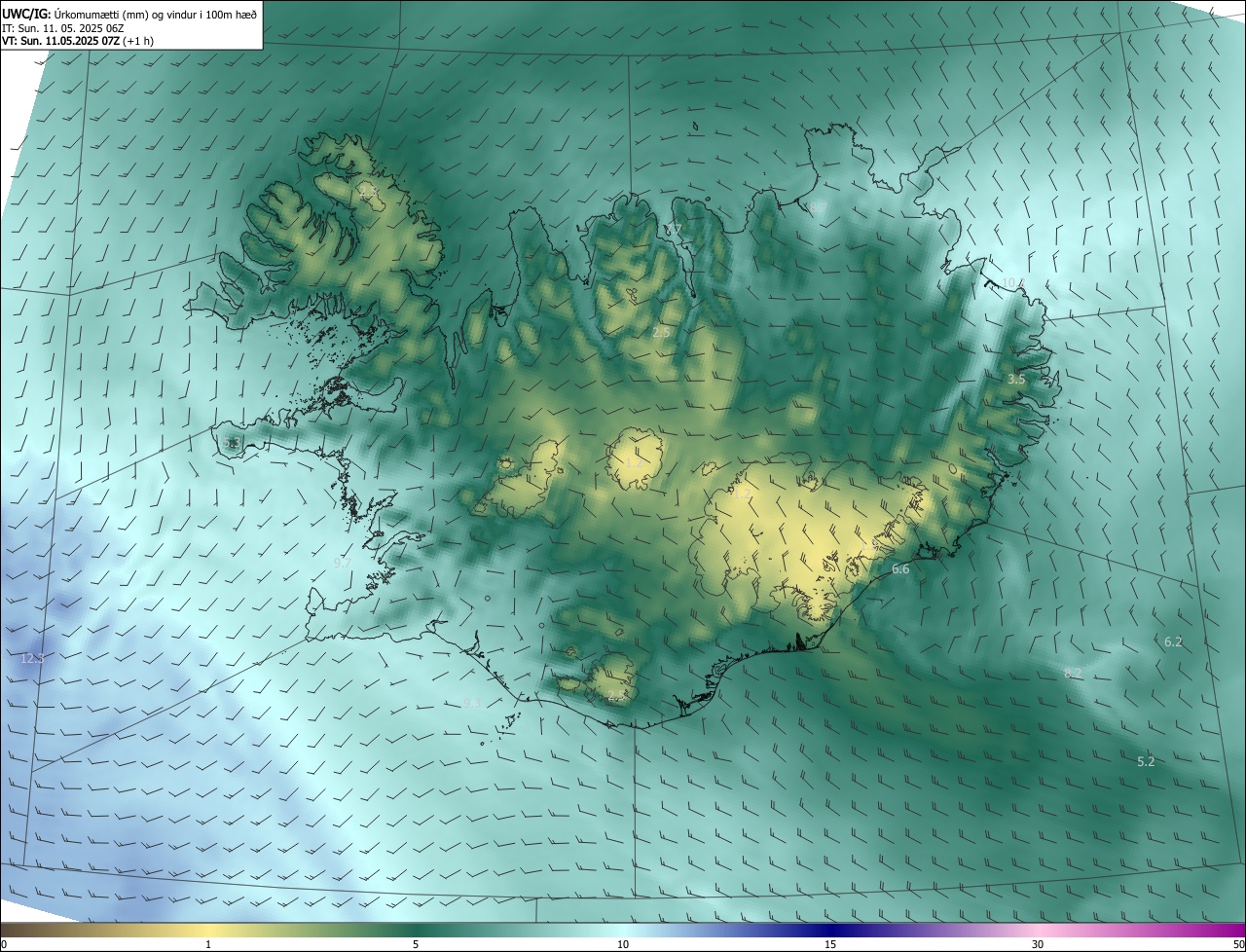Click the 10 tick label on the color scale
The image size is (1246, 952).
[623, 945]
